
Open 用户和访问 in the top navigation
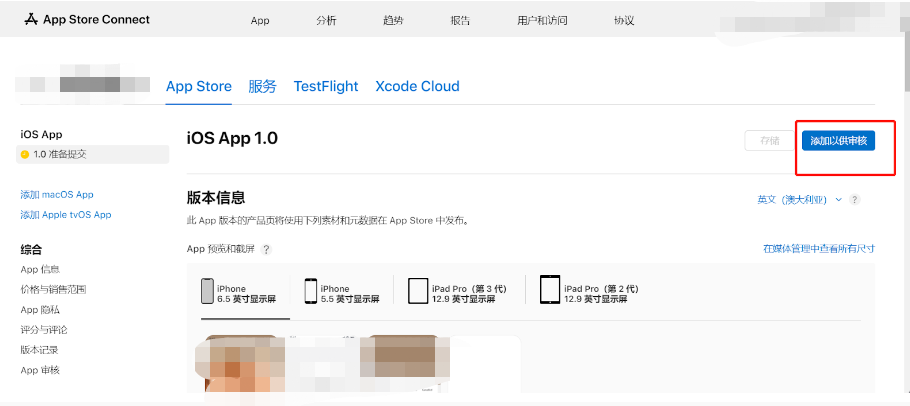(x=542, y=21)
